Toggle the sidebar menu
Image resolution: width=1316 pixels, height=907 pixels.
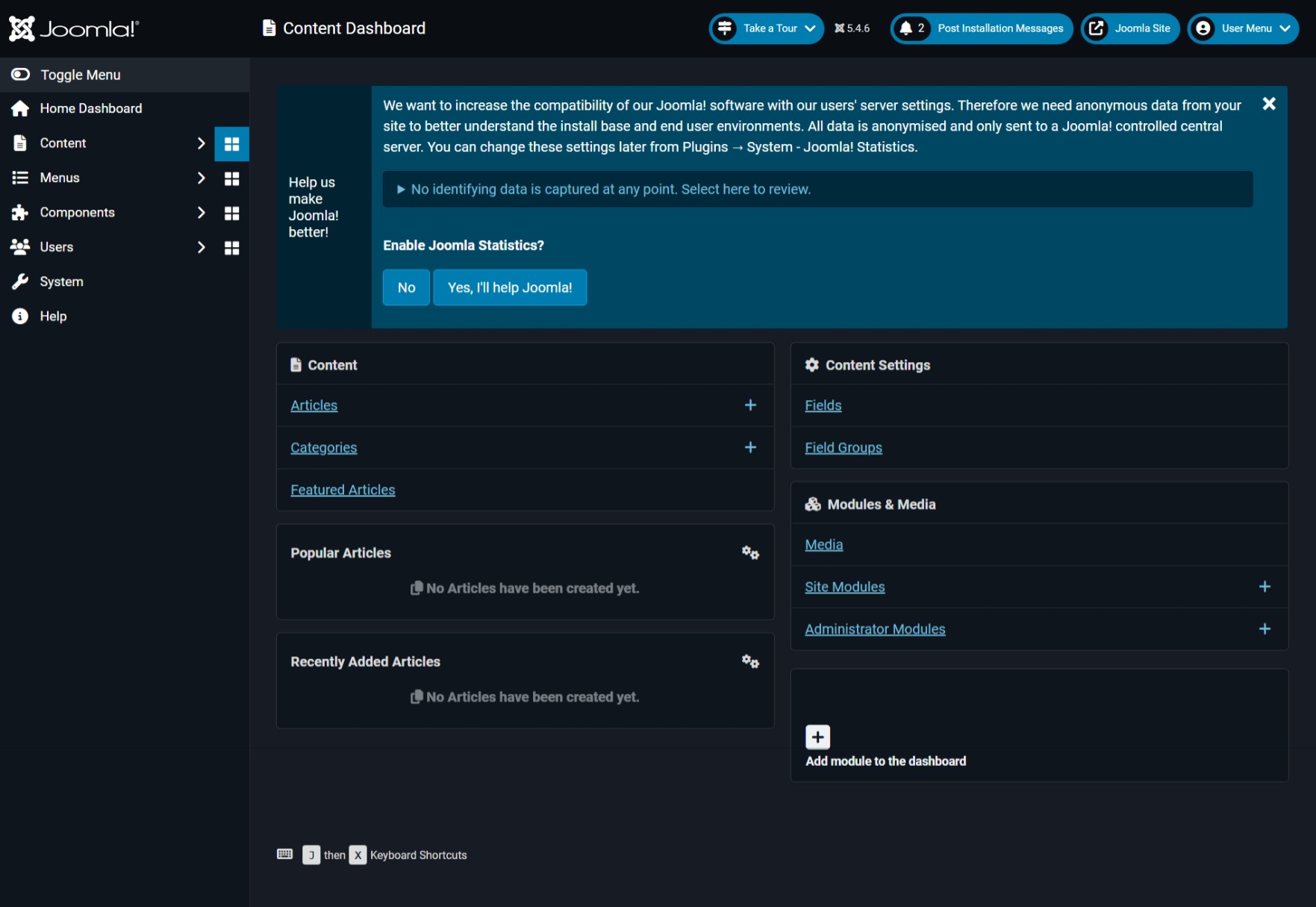pos(125,75)
